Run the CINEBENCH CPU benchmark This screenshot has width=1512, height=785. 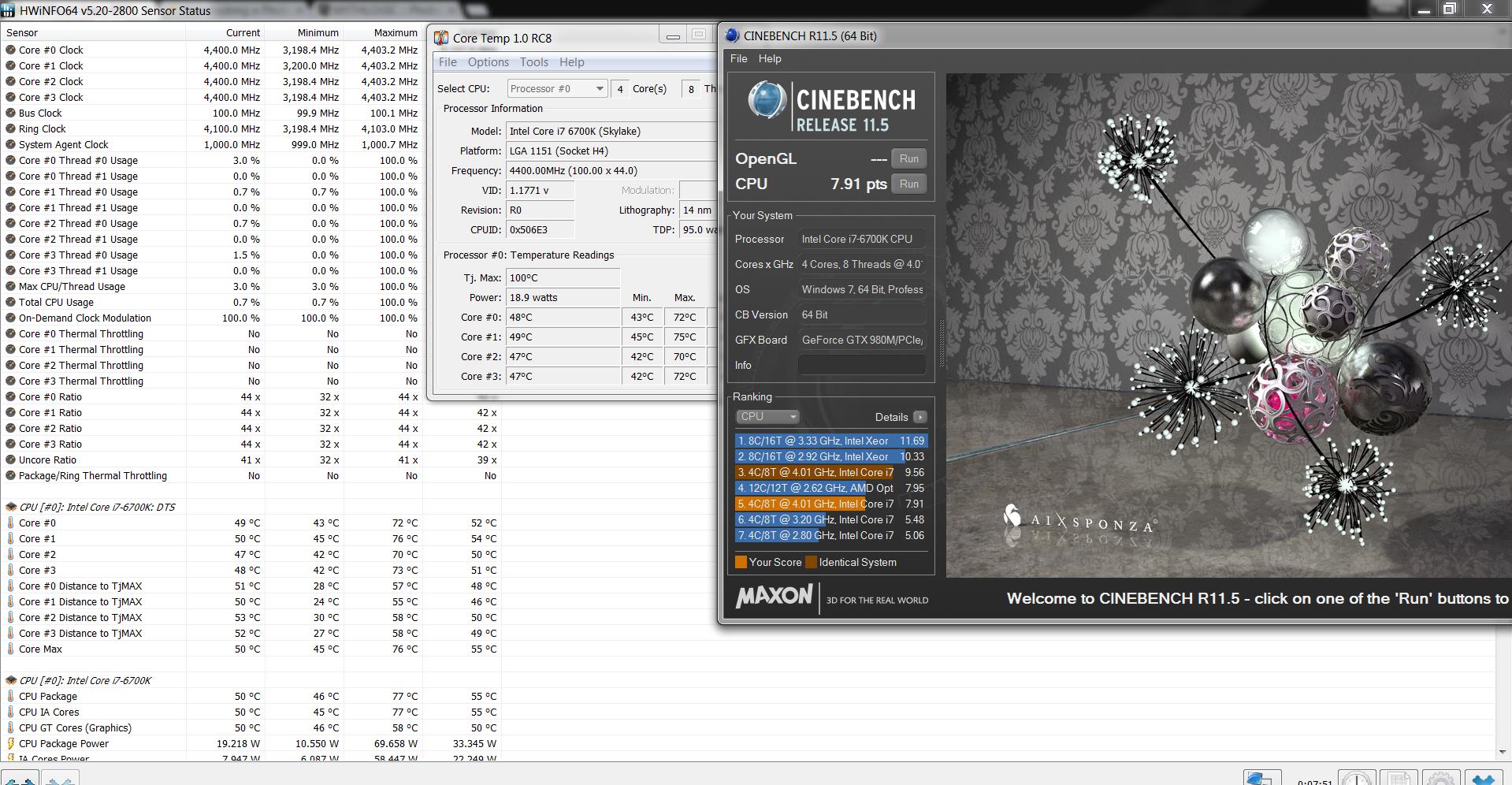click(x=908, y=184)
